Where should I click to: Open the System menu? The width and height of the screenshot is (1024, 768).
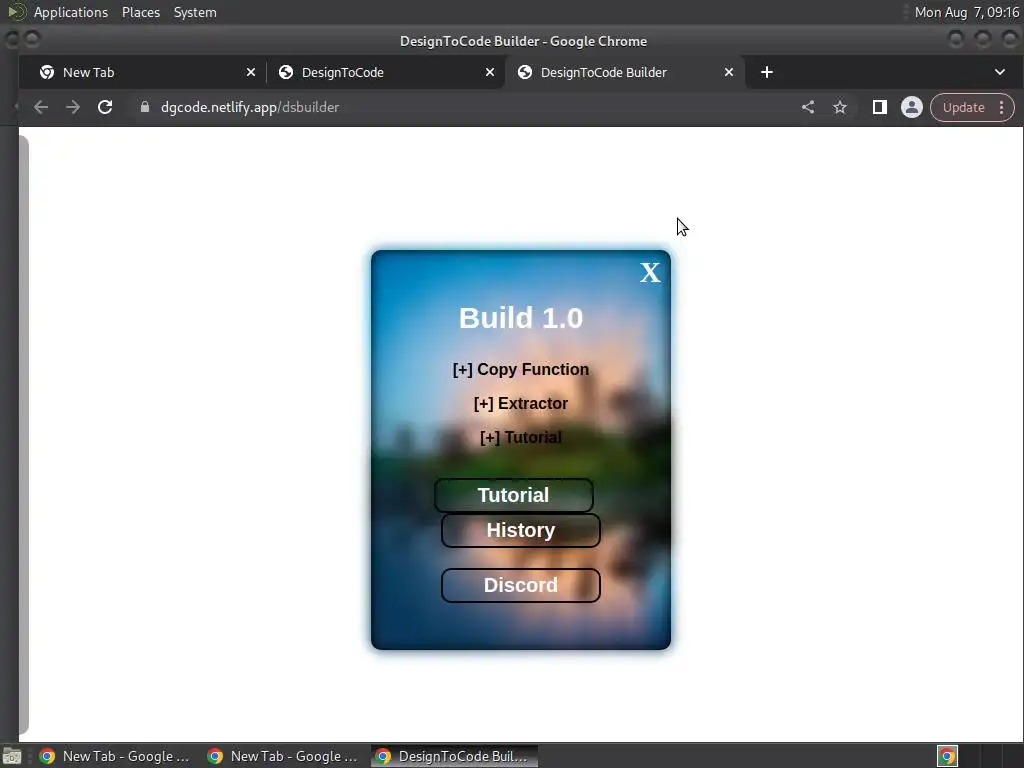(195, 12)
